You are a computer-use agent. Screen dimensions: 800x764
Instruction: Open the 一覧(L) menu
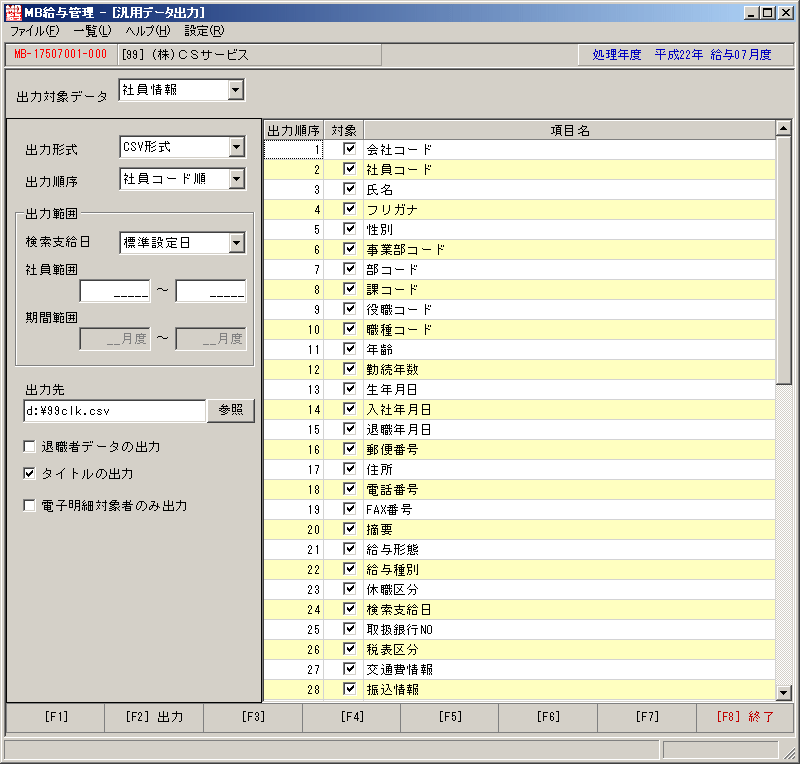(x=92, y=31)
